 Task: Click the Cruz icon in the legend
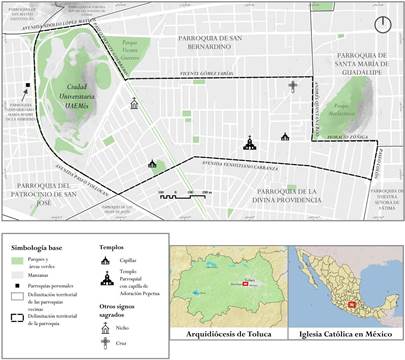click(105, 343)
